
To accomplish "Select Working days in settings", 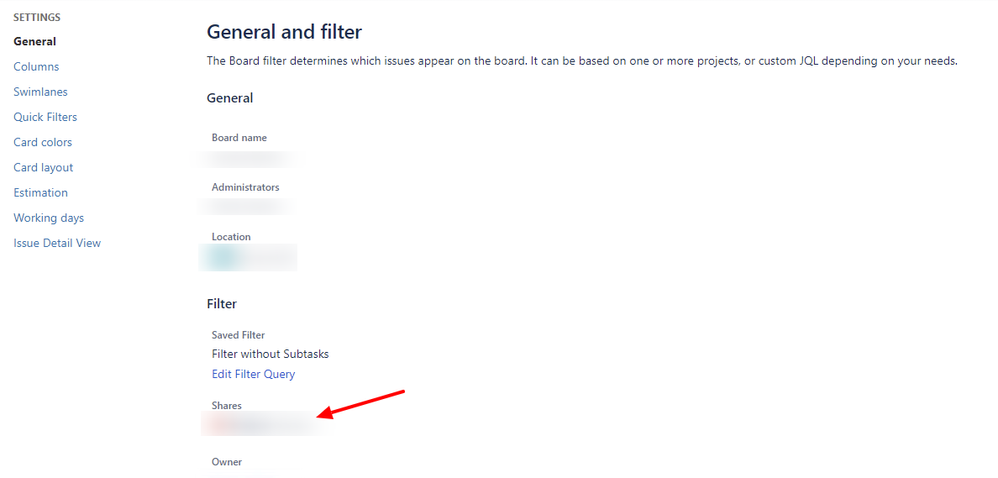I will pyautogui.click(x=49, y=218).
